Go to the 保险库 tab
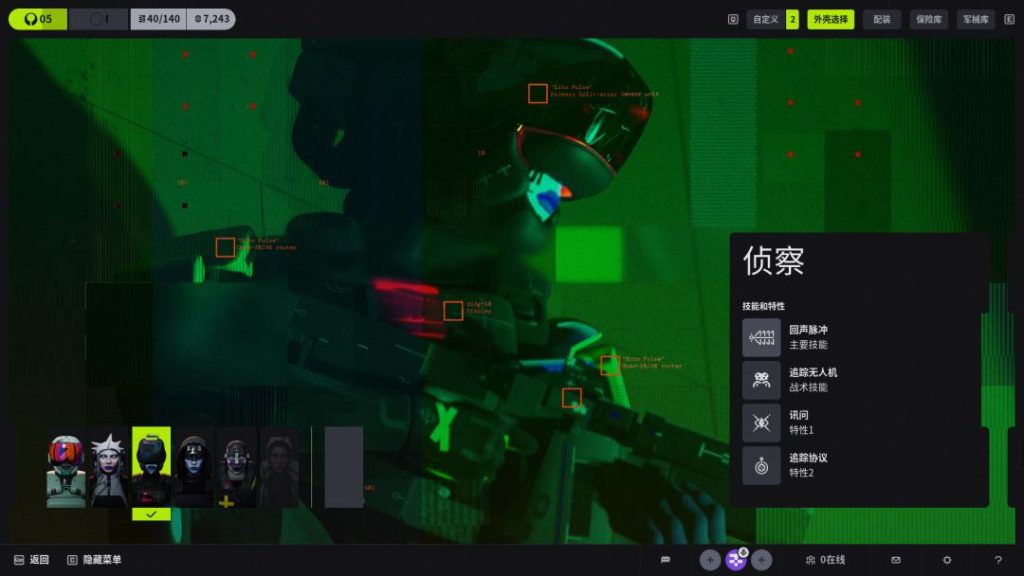The image size is (1024, 576). pyautogui.click(x=929, y=19)
